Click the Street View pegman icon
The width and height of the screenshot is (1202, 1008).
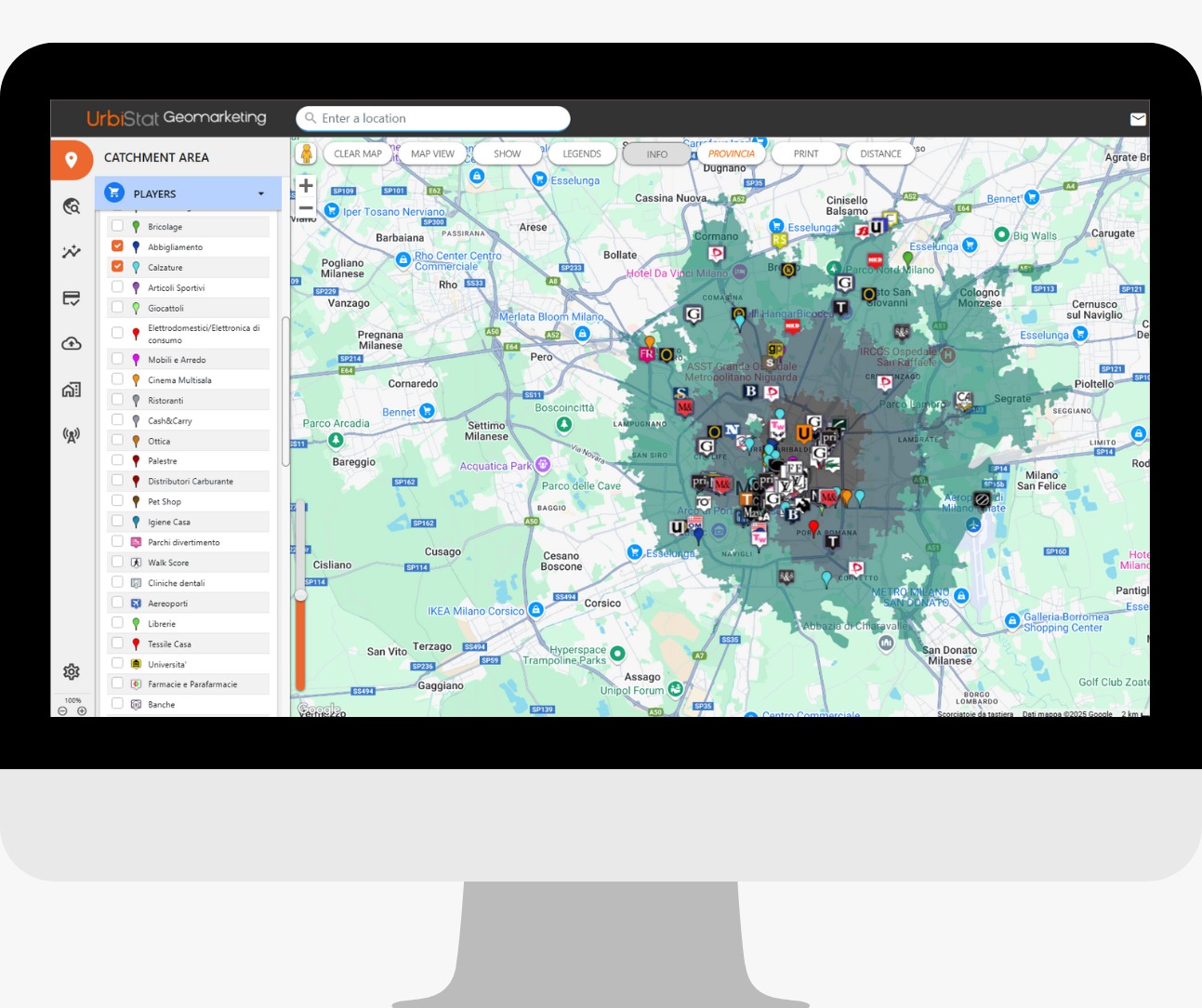[306, 153]
